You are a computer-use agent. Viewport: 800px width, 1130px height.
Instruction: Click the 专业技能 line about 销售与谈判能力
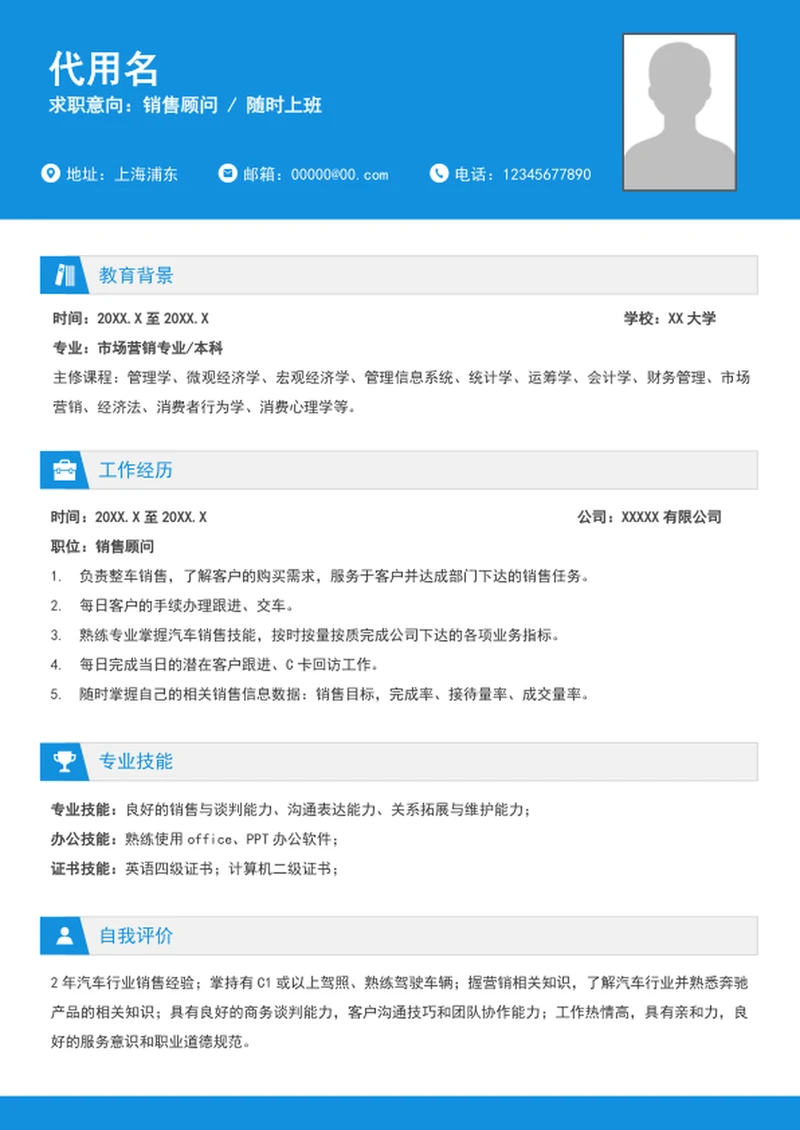coord(291,810)
